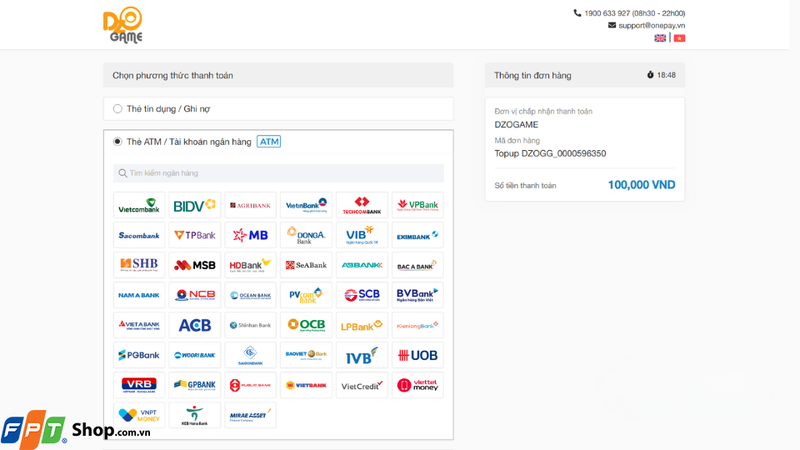Select the VIB bank logo
This screenshot has width=800, height=450.
(x=362, y=235)
